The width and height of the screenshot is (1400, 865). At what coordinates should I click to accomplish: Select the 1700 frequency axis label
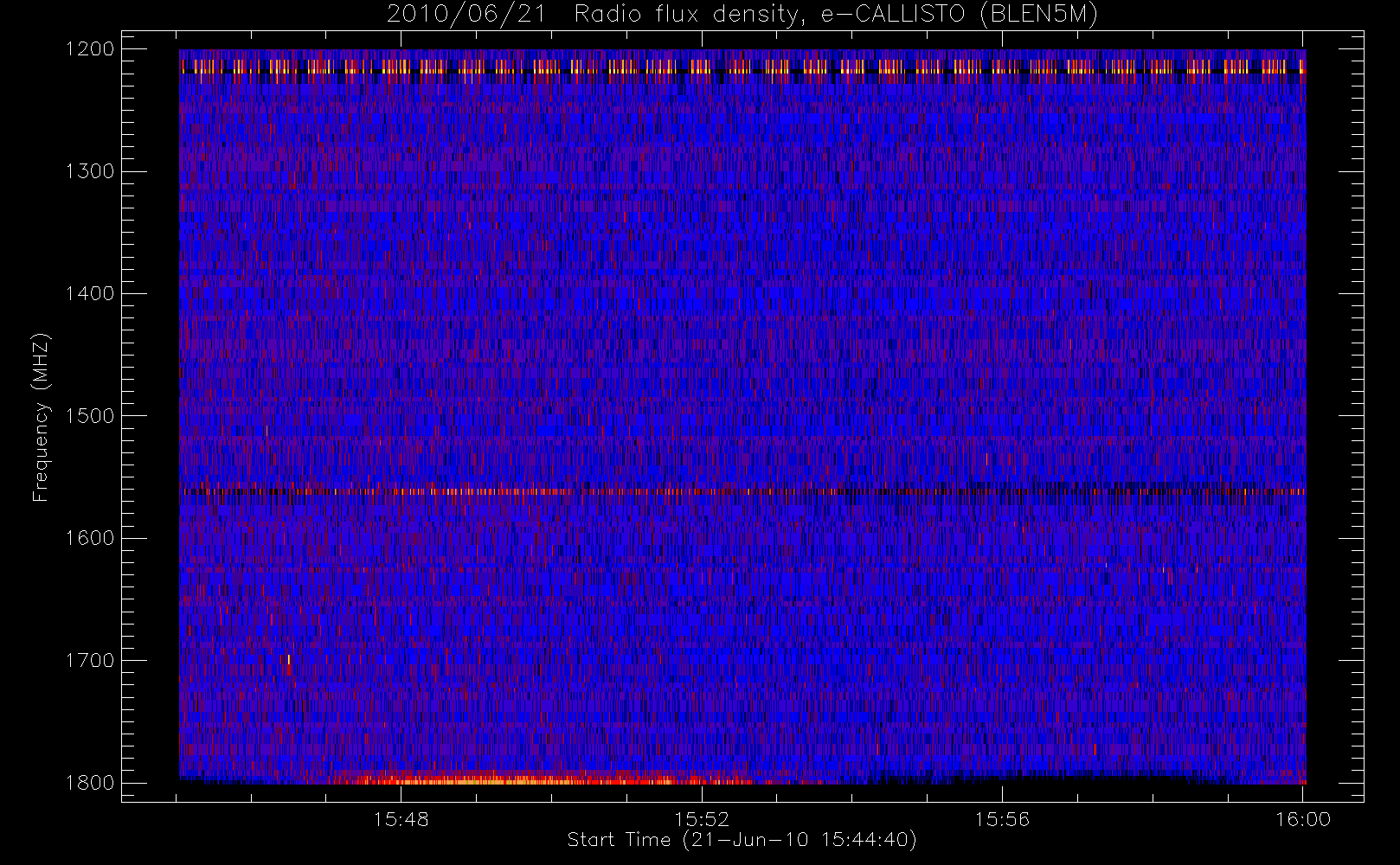pyautogui.click(x=90, y=660)
